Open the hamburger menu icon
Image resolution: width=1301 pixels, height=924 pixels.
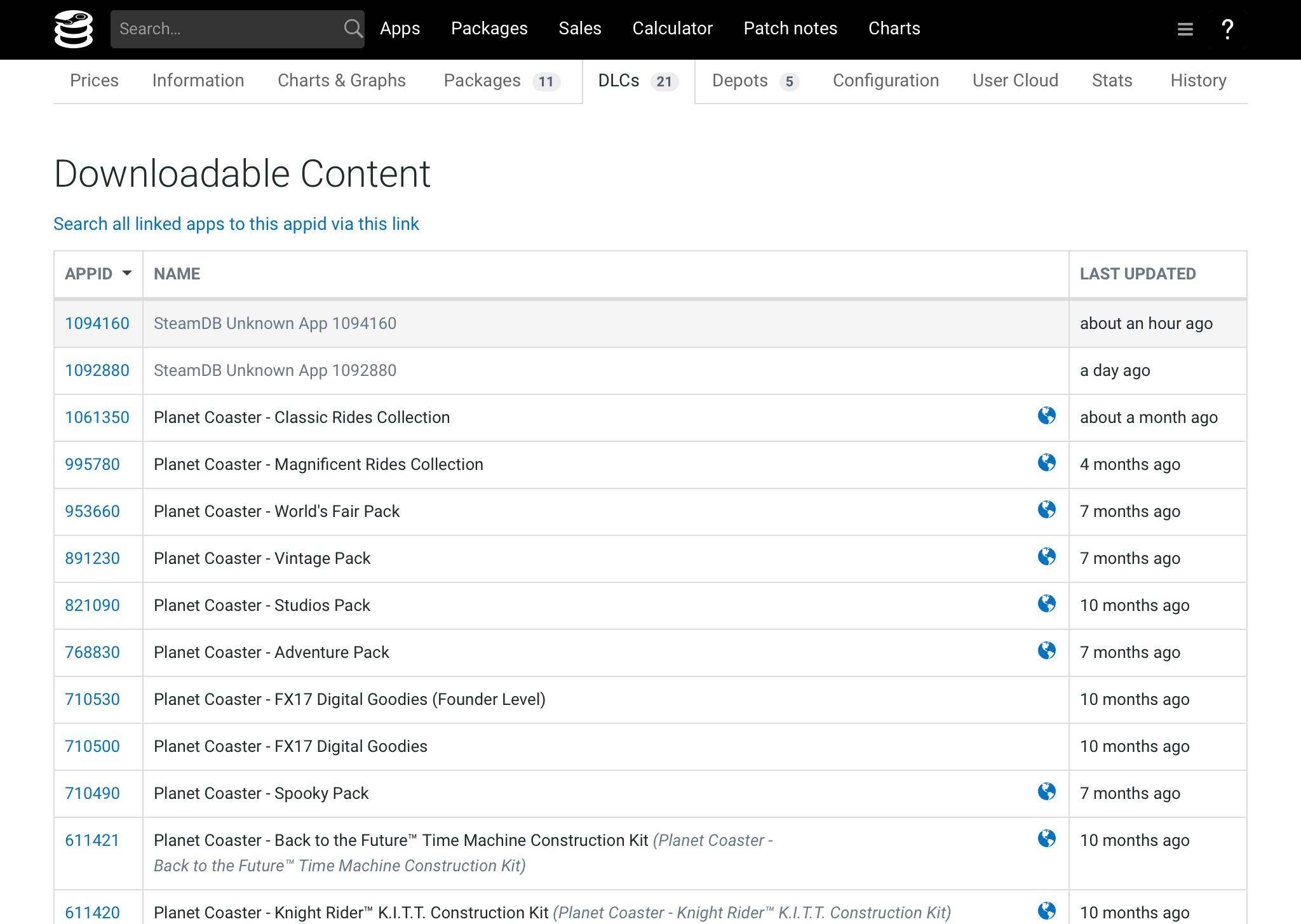click(1185, 29)
